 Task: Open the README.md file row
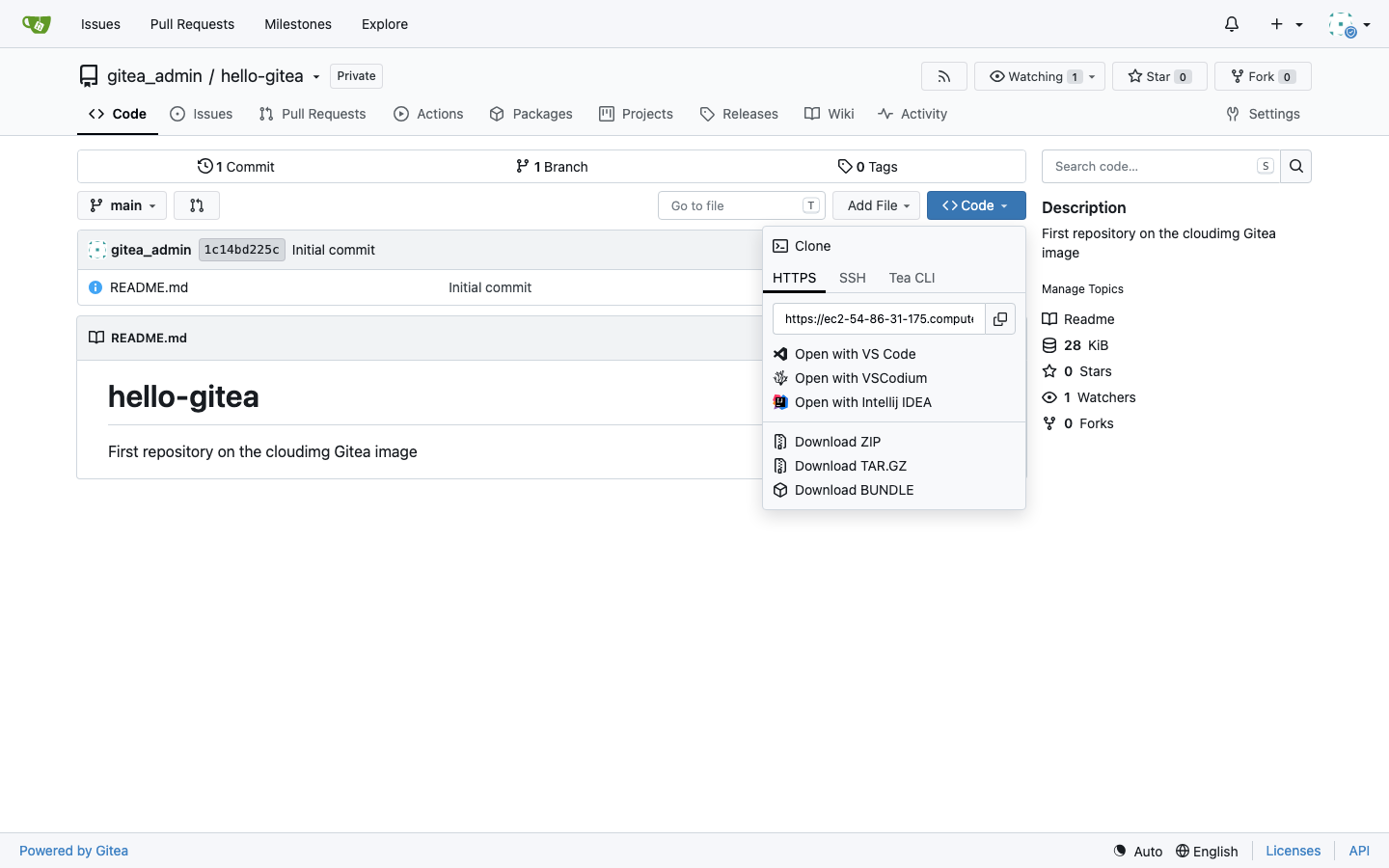(149, 287)
